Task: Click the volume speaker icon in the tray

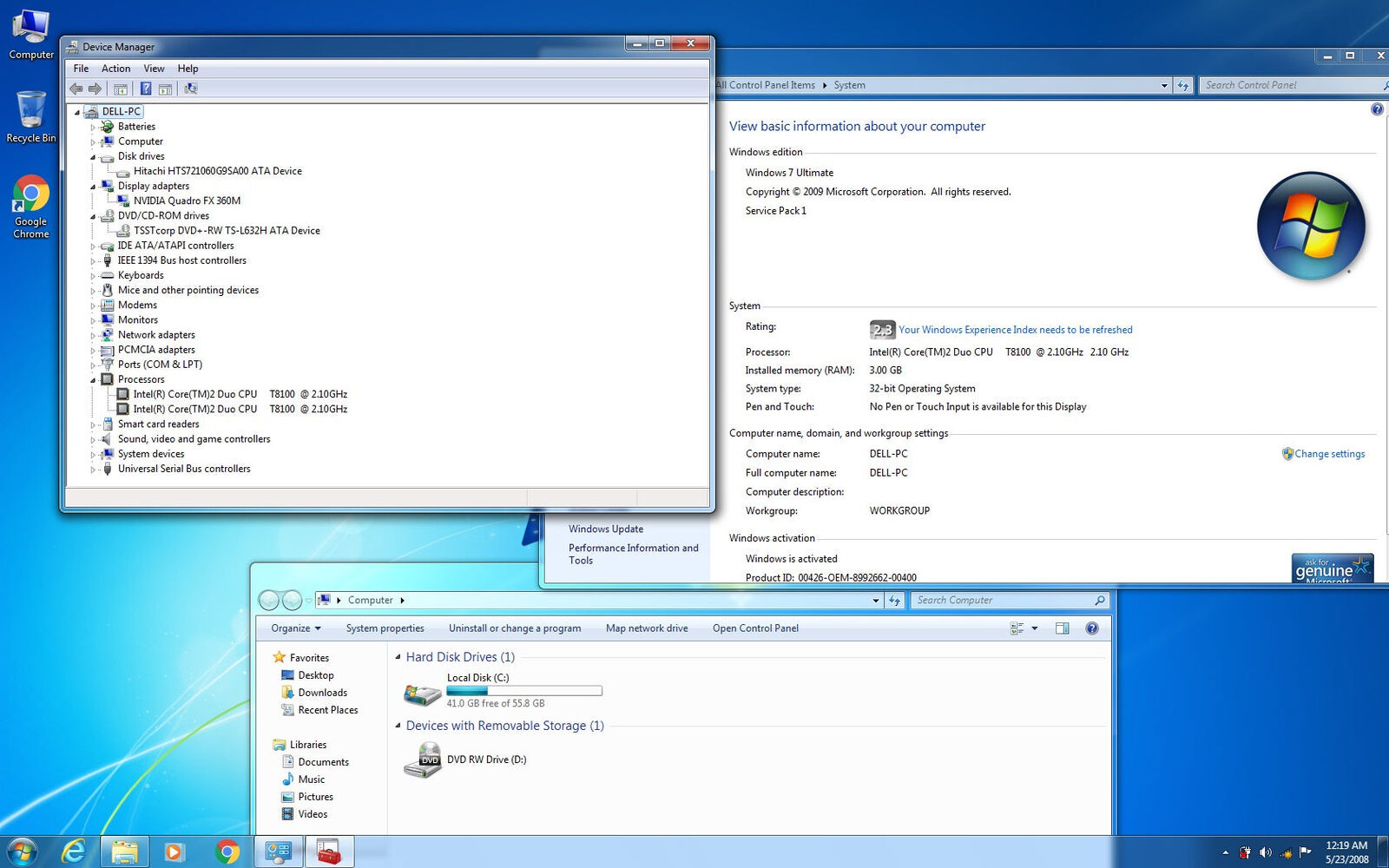Action: pos(1265,852)
